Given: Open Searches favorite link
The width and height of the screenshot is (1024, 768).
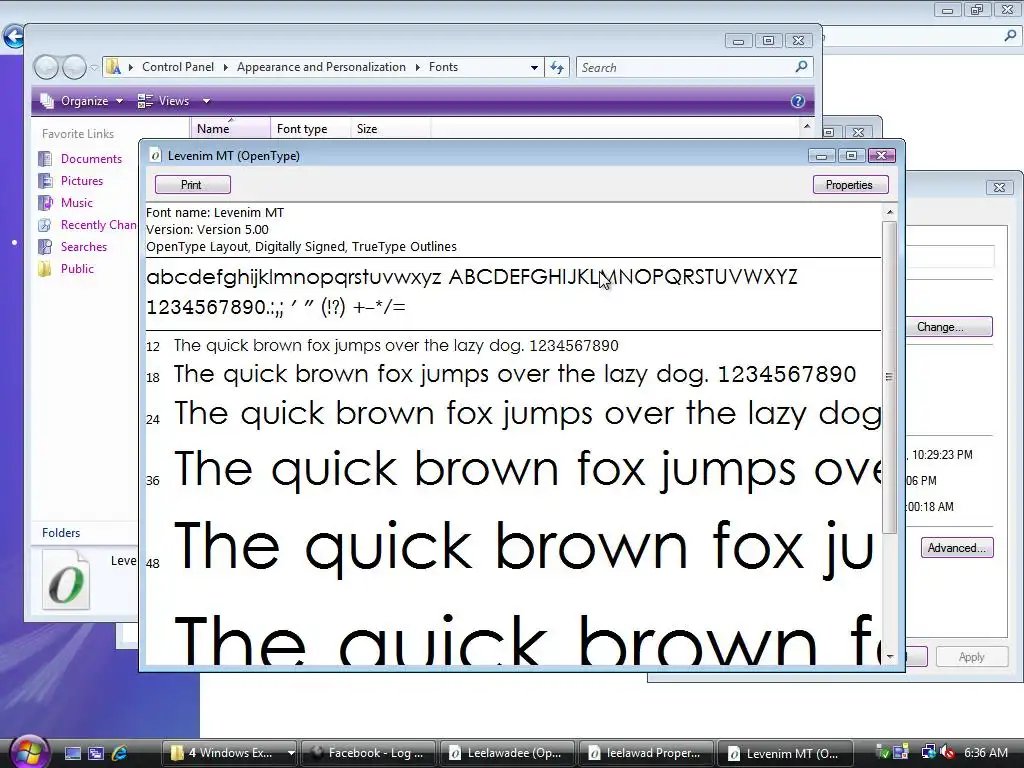Looking at the screenshot, I should click(84, 247).
